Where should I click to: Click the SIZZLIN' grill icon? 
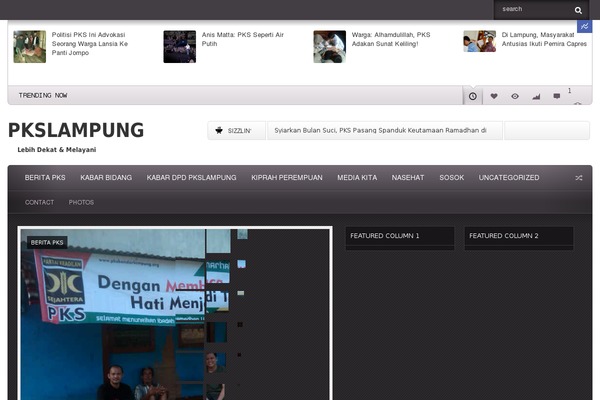pyautogui.click(x=219, y=131)
